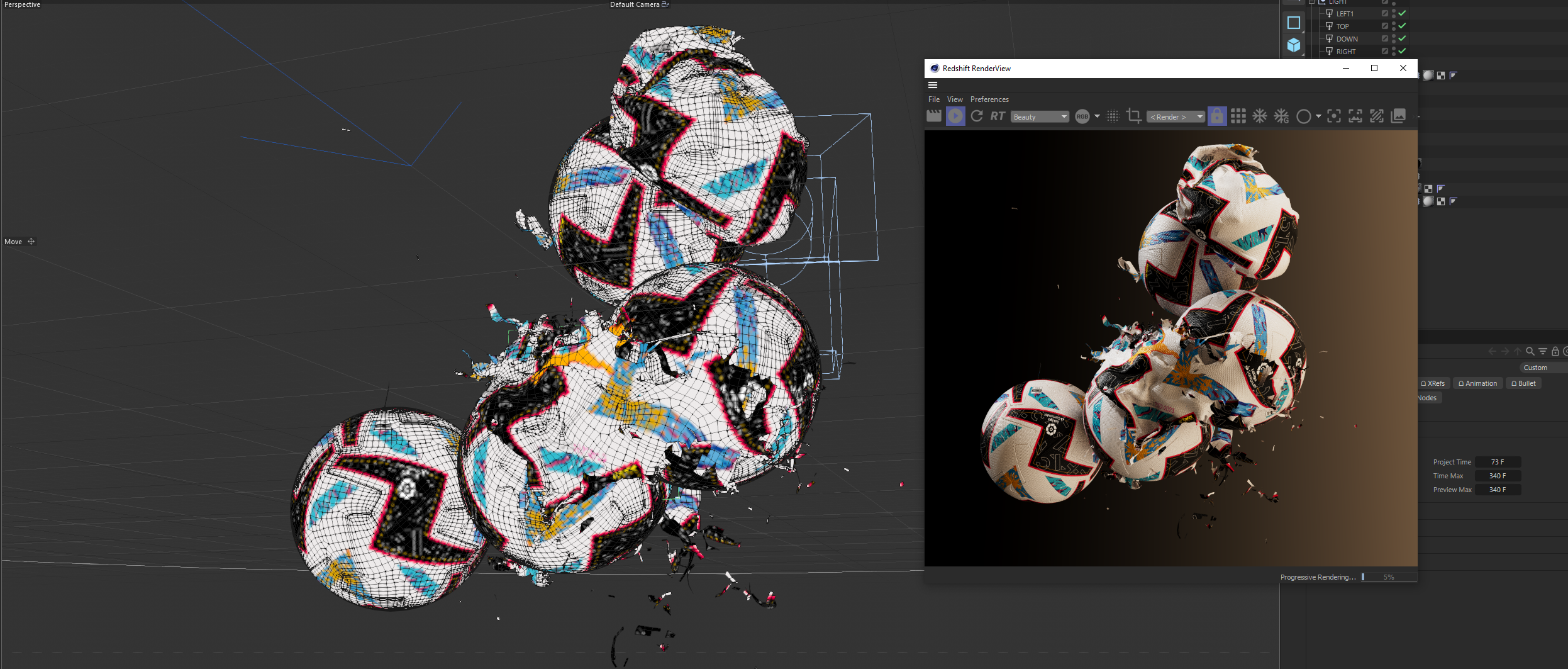Click the clapperboard render icon
This screenshot has width=1568, height=669.
pyautogui.click(x=933, y=116)
